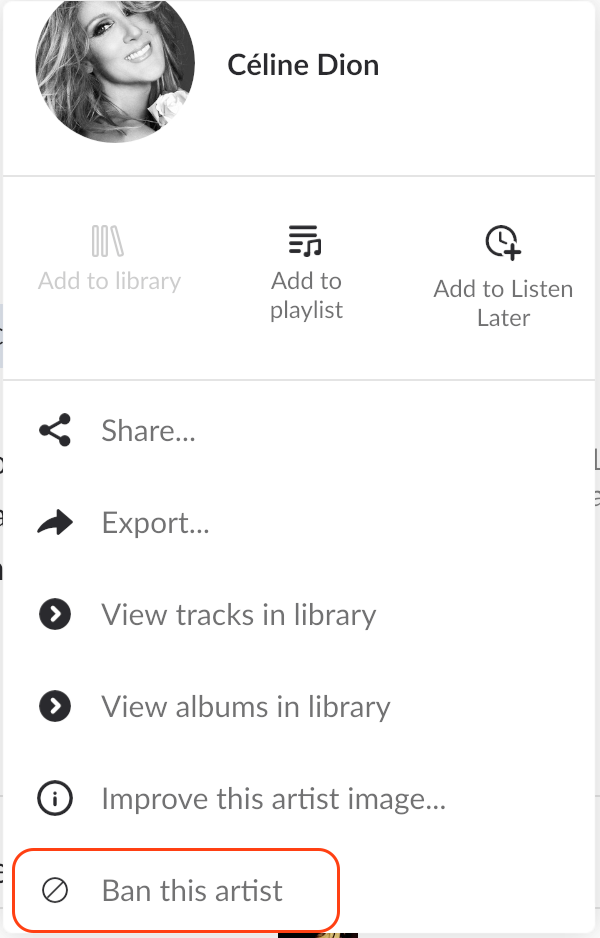Click the info icon for artist image
This screenshot has width=600, height=938.
point(55,799)
